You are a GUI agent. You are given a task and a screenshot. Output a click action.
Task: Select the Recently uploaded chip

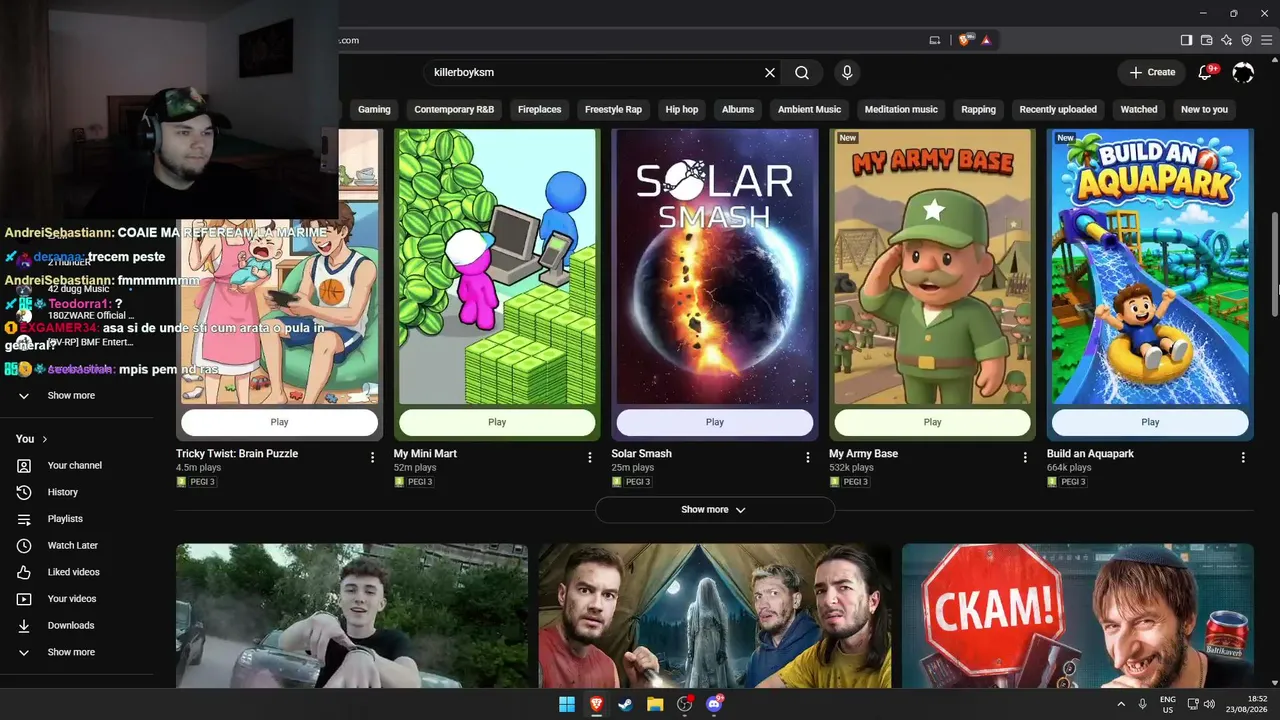click(x=1058, y=110)
